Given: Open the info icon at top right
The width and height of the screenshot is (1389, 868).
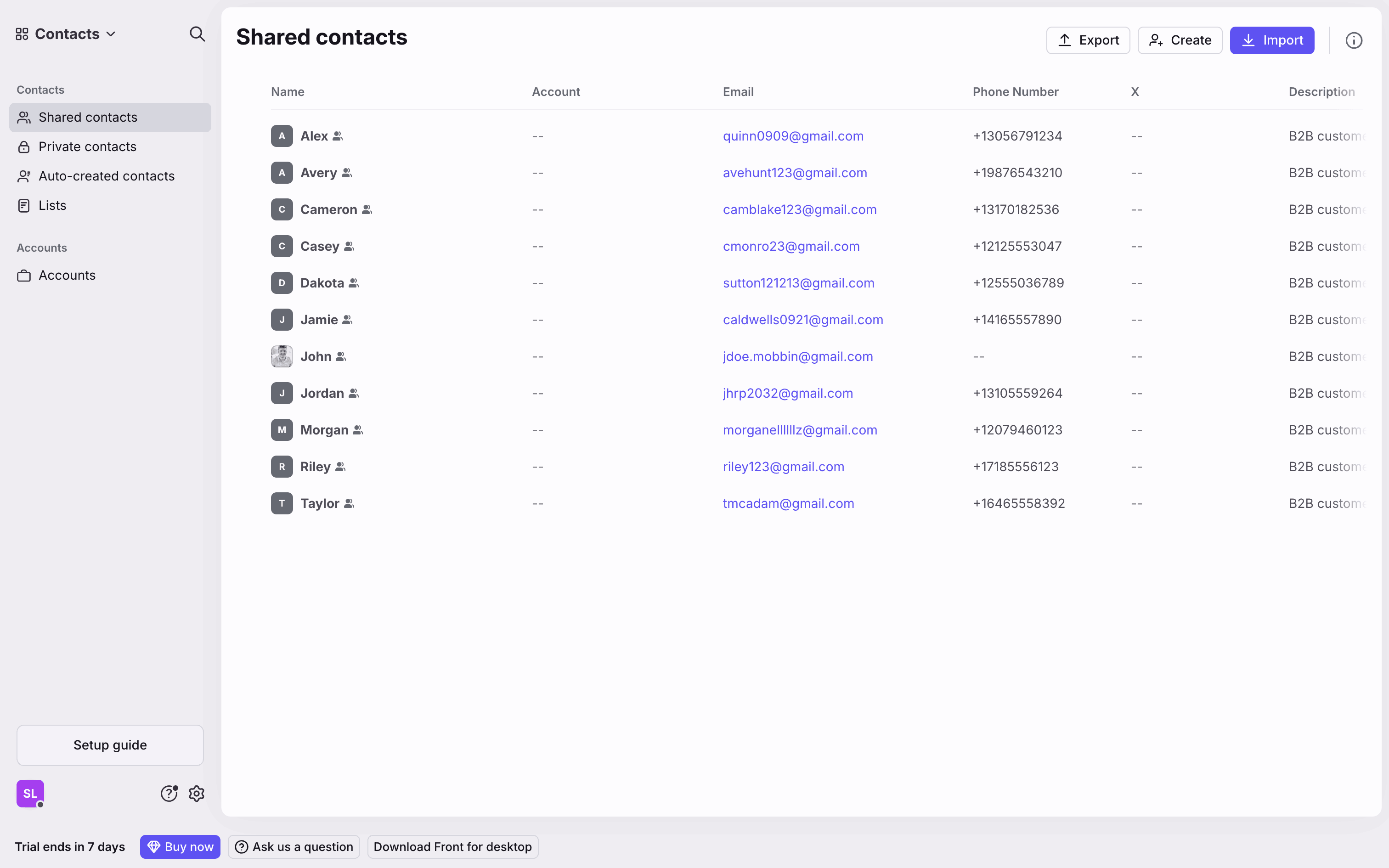Looking at the screenshot, I should (x=1354, y=40).
